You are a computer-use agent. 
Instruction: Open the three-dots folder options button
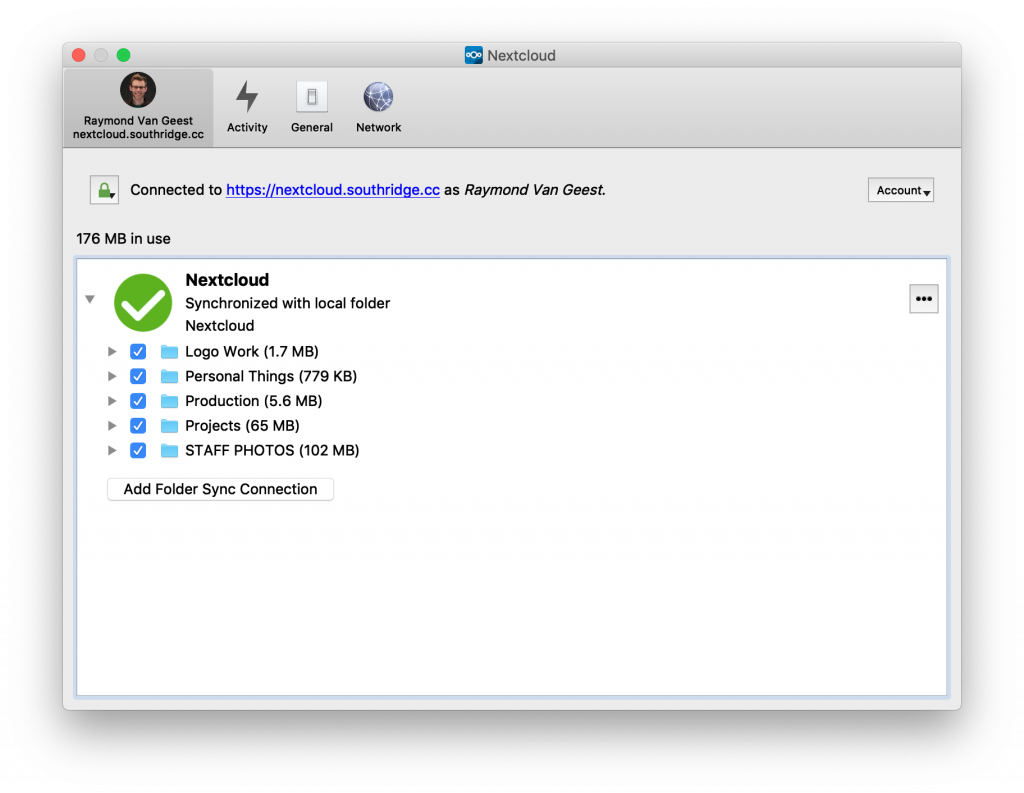[x=923, y=299]
